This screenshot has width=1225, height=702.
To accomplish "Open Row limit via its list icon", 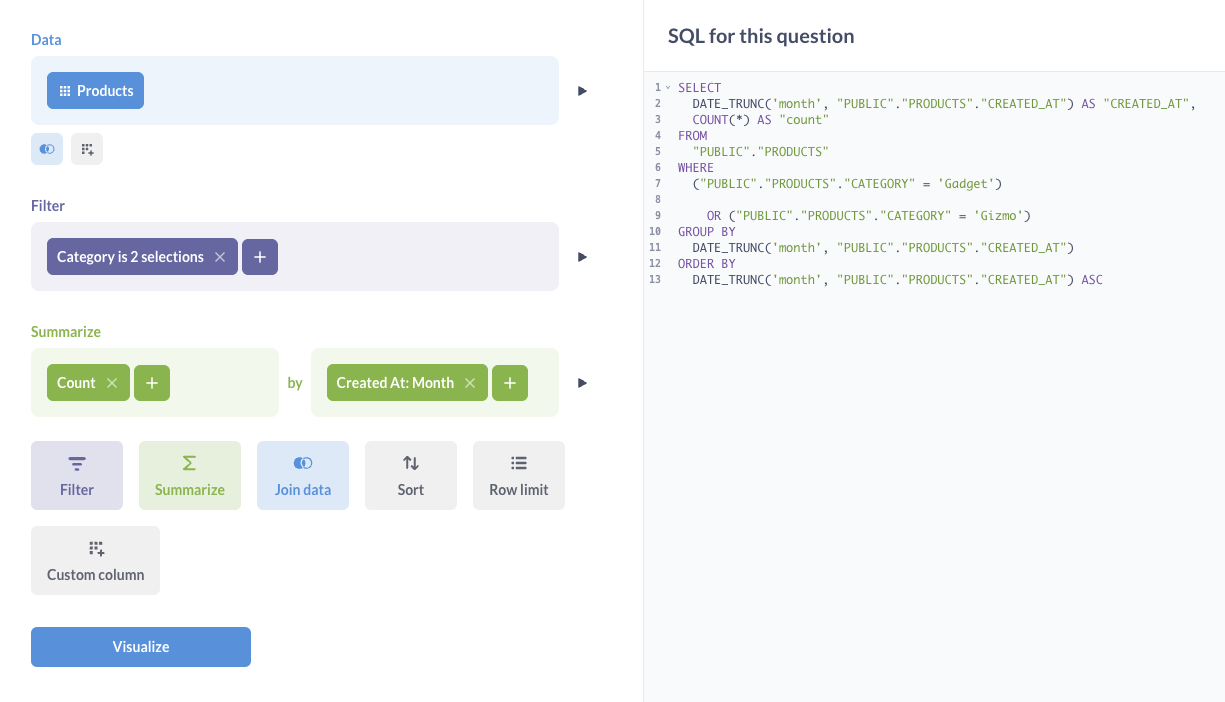I will pos(518,462).
